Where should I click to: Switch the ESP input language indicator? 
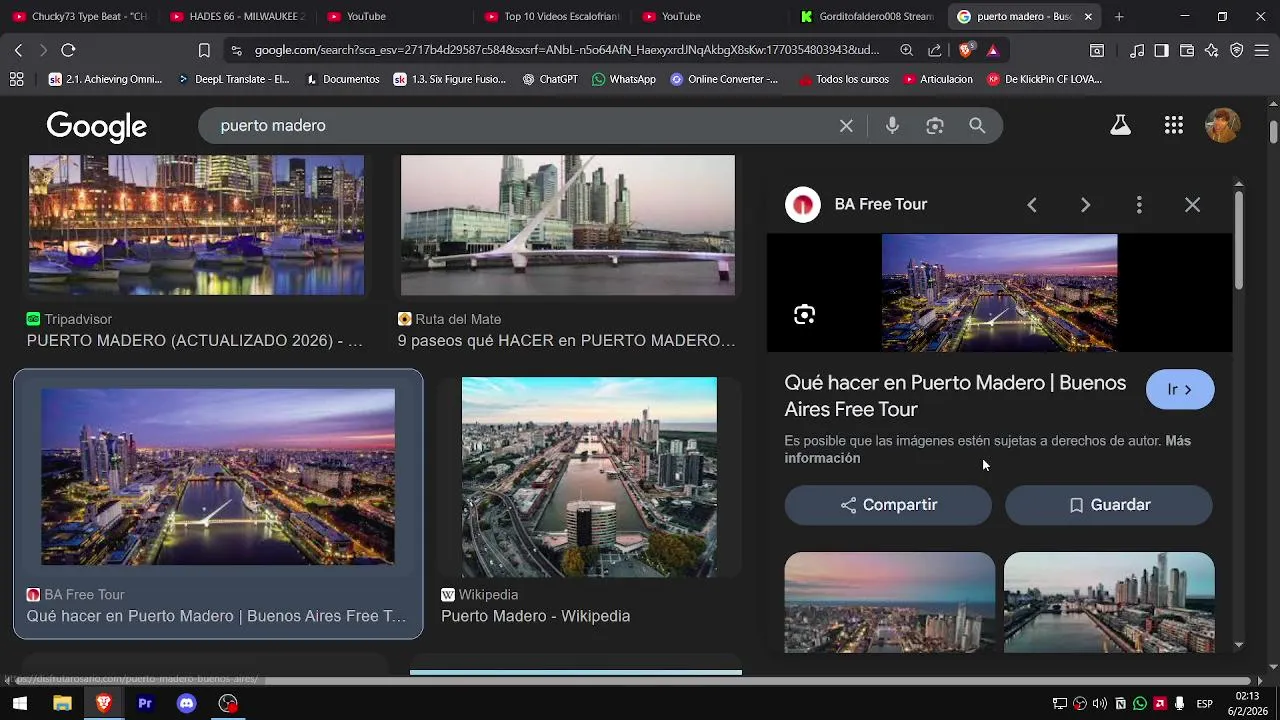[x=1206, y=704]
